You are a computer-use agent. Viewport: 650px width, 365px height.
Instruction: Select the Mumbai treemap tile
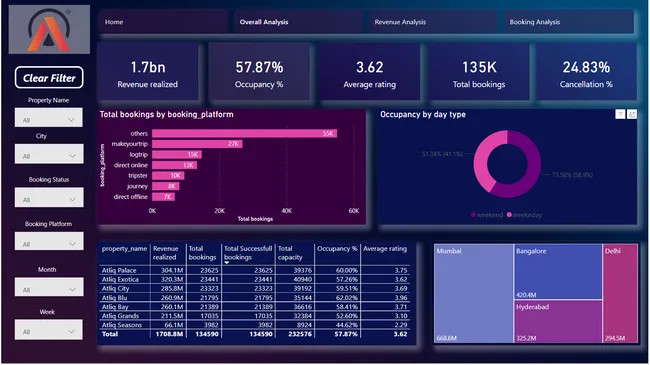click(x=473, y=293)
